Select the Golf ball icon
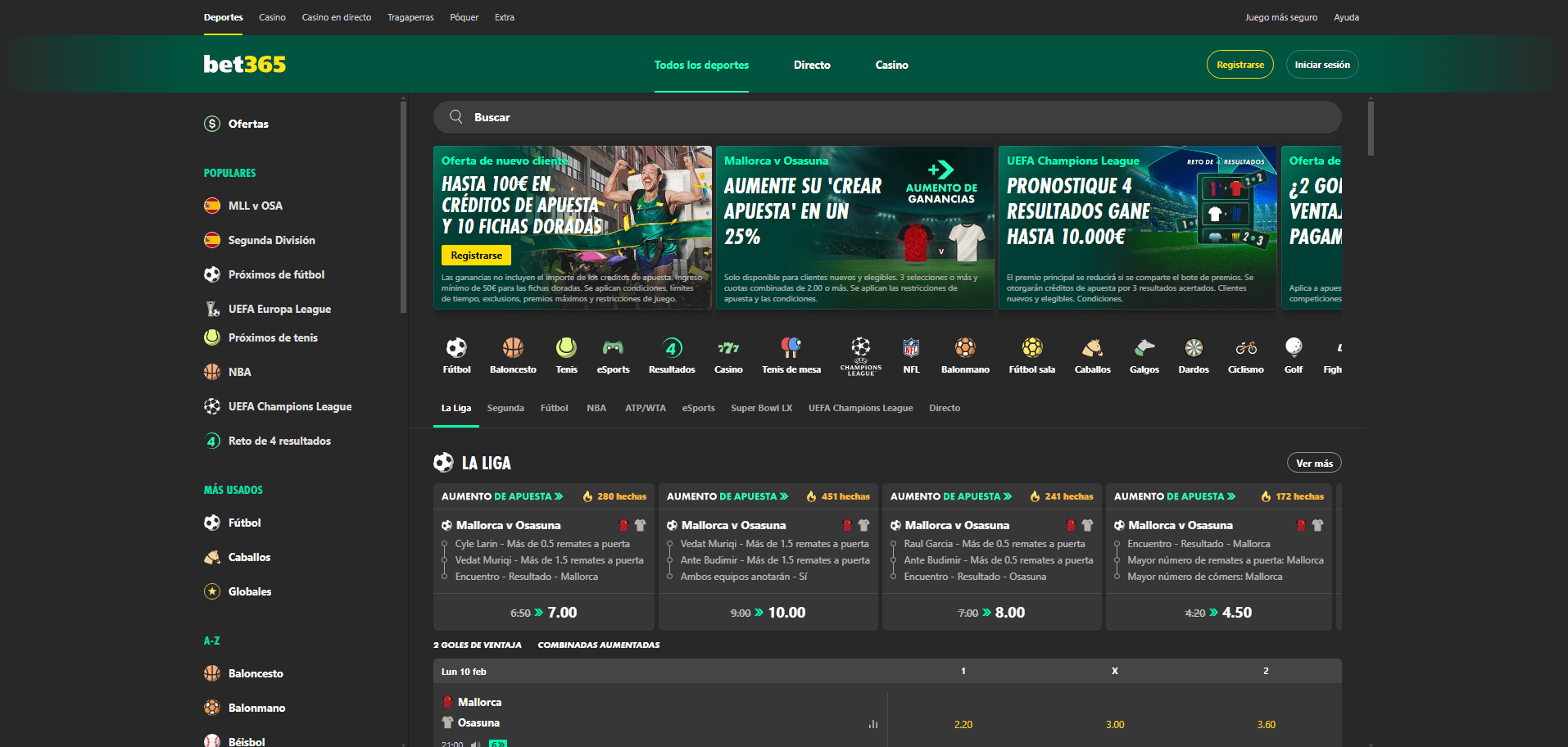The height and width of the screenshot is (747, 1568). 1294,347
